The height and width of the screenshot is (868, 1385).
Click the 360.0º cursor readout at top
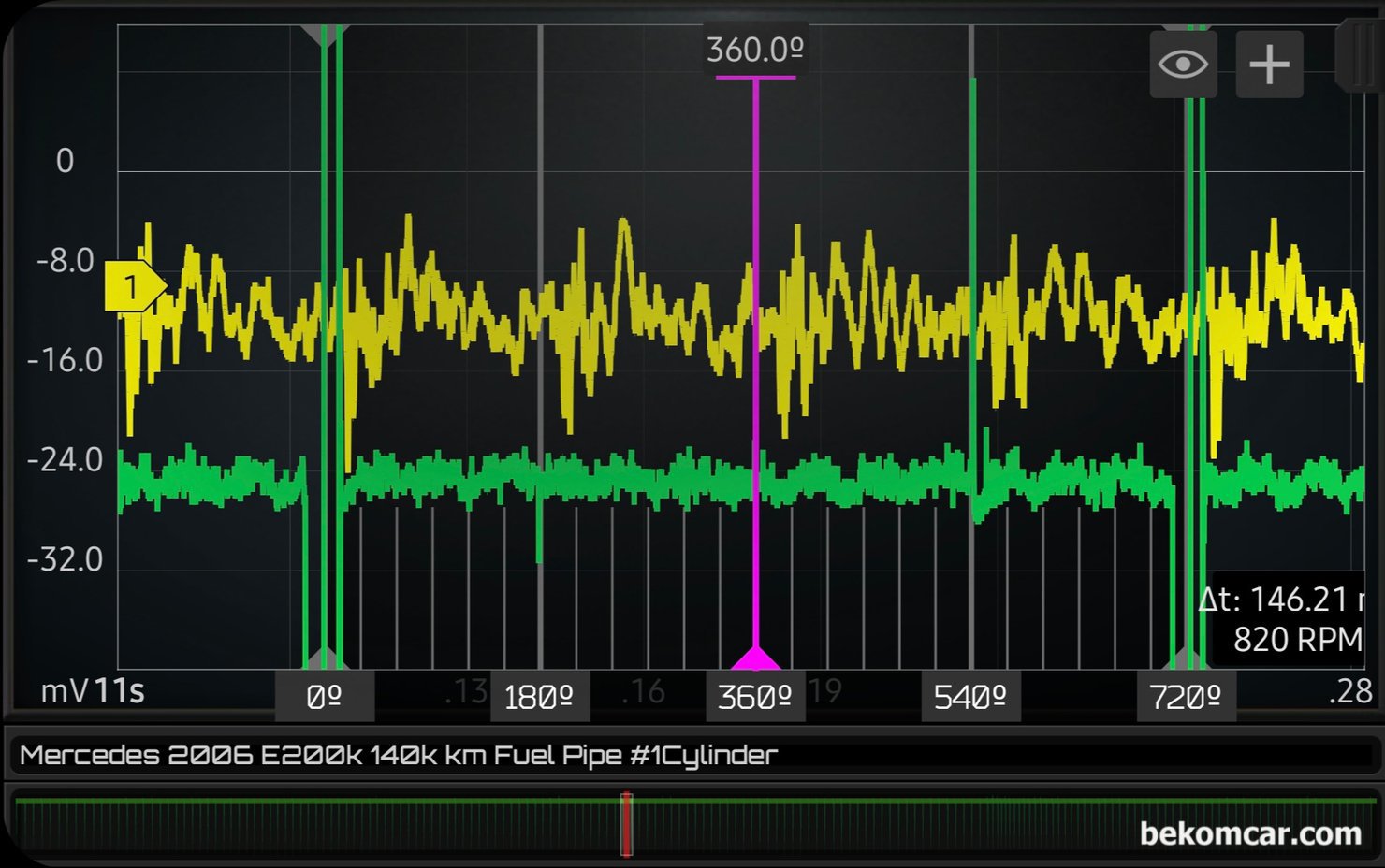tap(755, 50)
